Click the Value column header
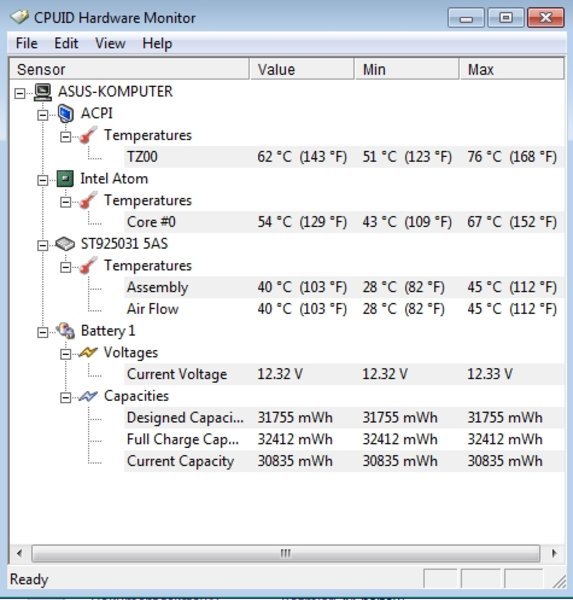 tap(302, 69)
